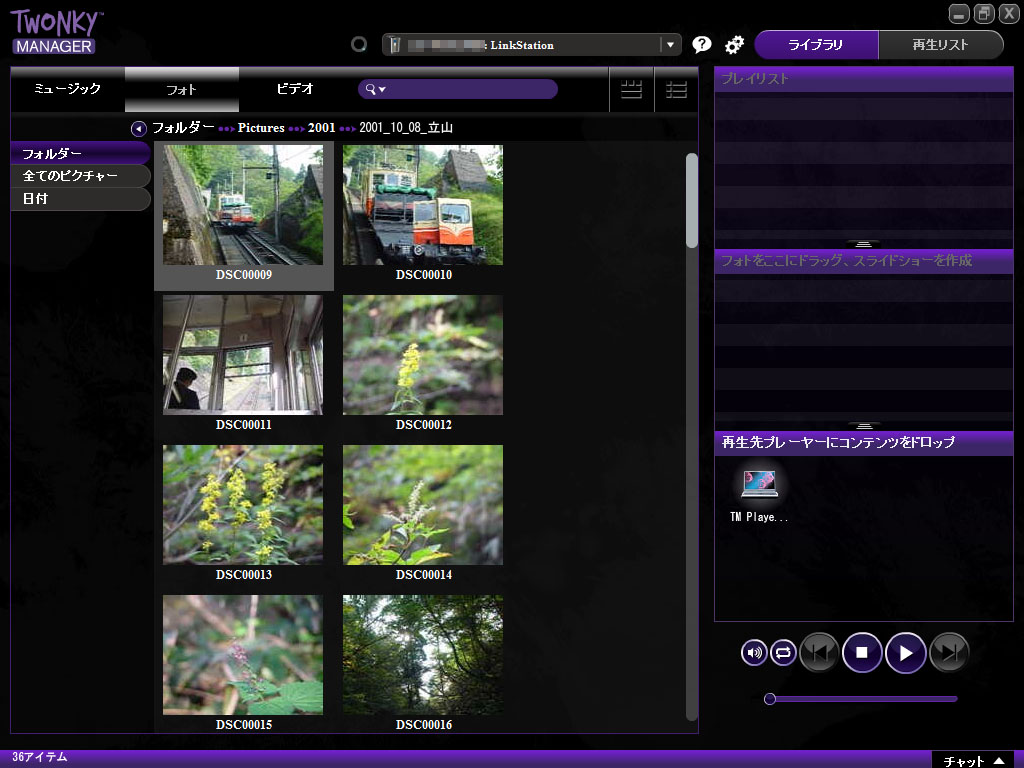Skip to the previous track
Image resolution: width=1024 pixels, height=768 pixels.
pos(819,653)
